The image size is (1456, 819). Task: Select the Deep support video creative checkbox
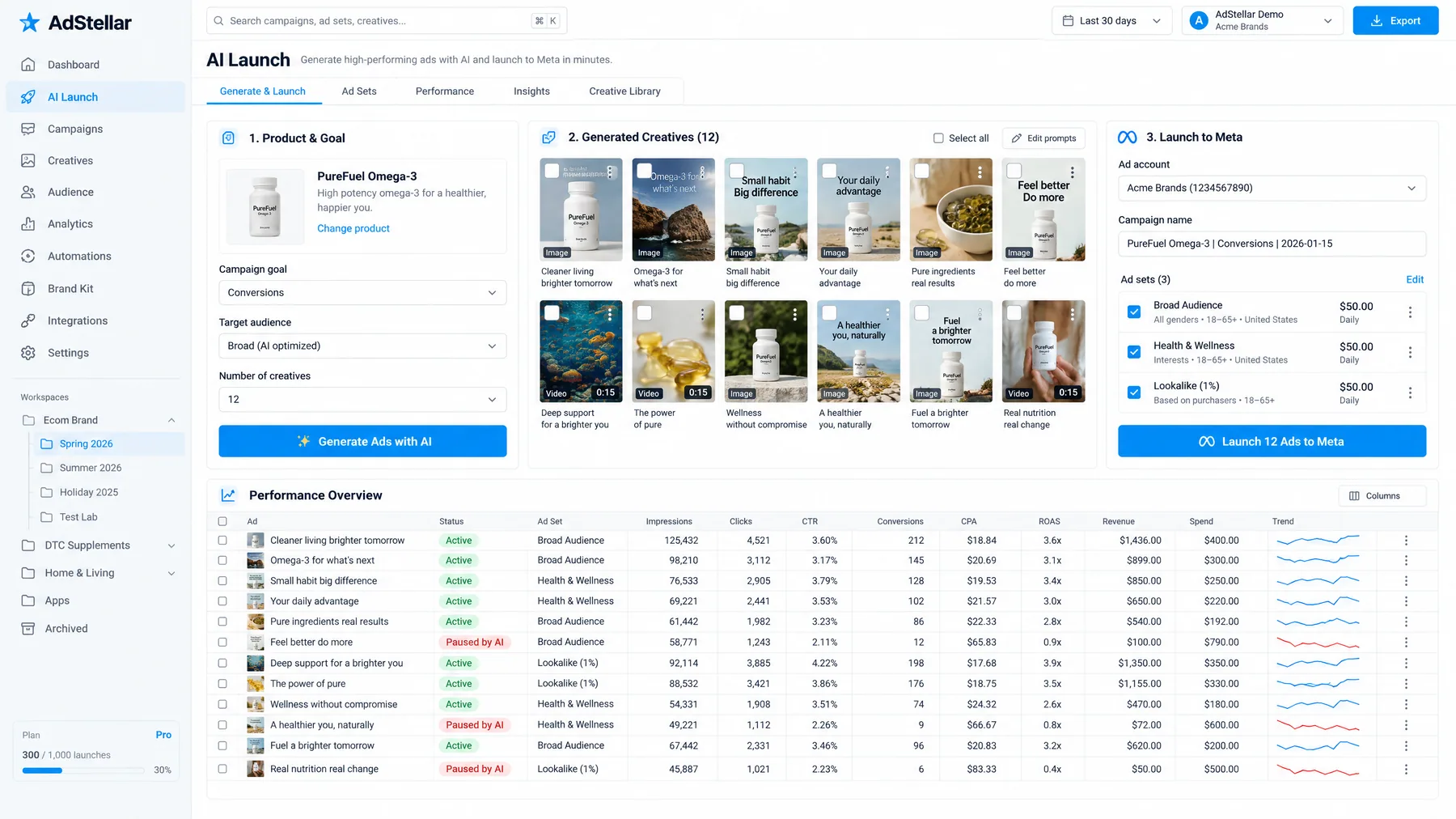click(x=552, y=312)
